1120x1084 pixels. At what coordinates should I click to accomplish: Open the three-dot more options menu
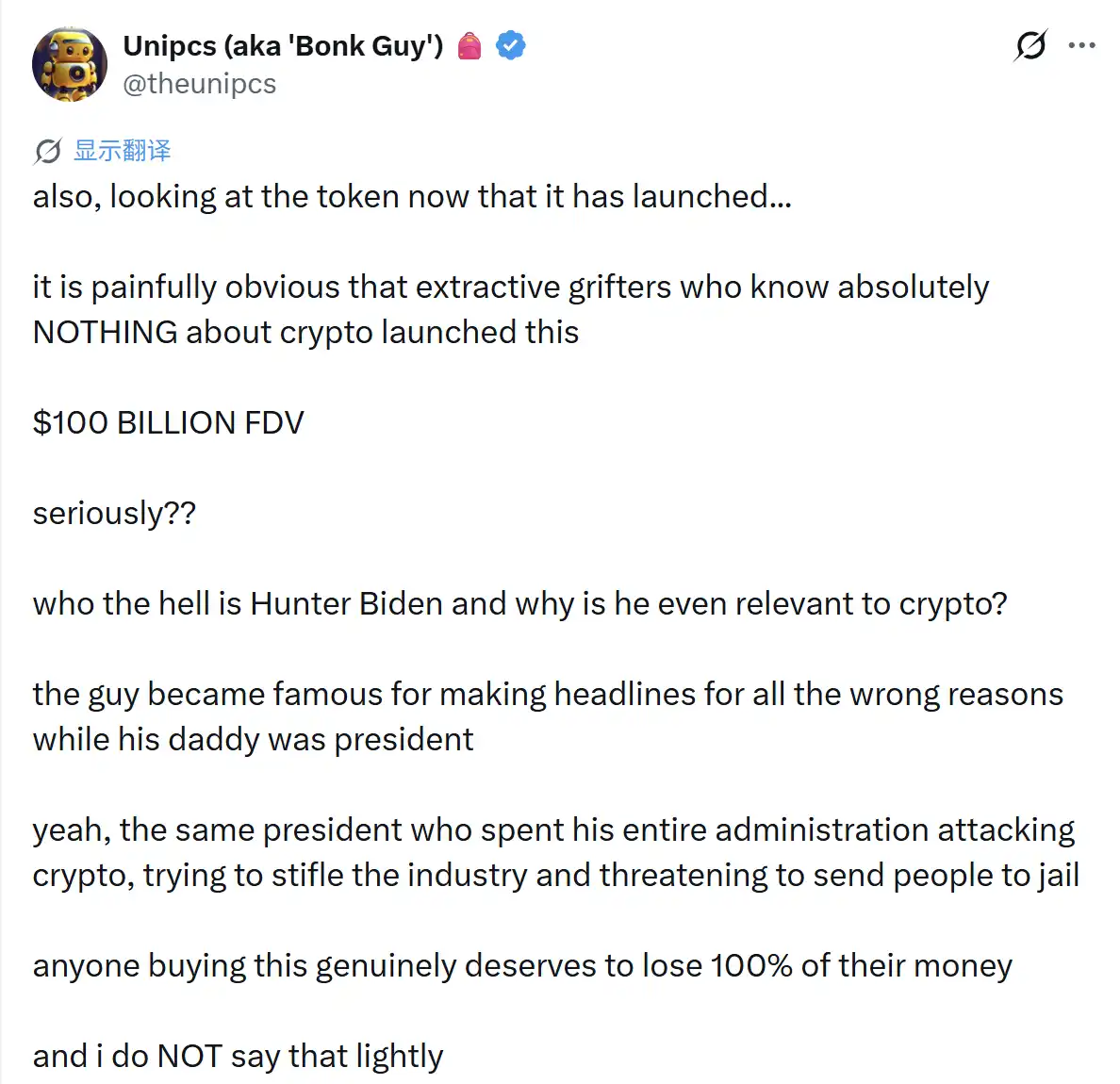click(1081, 45)
